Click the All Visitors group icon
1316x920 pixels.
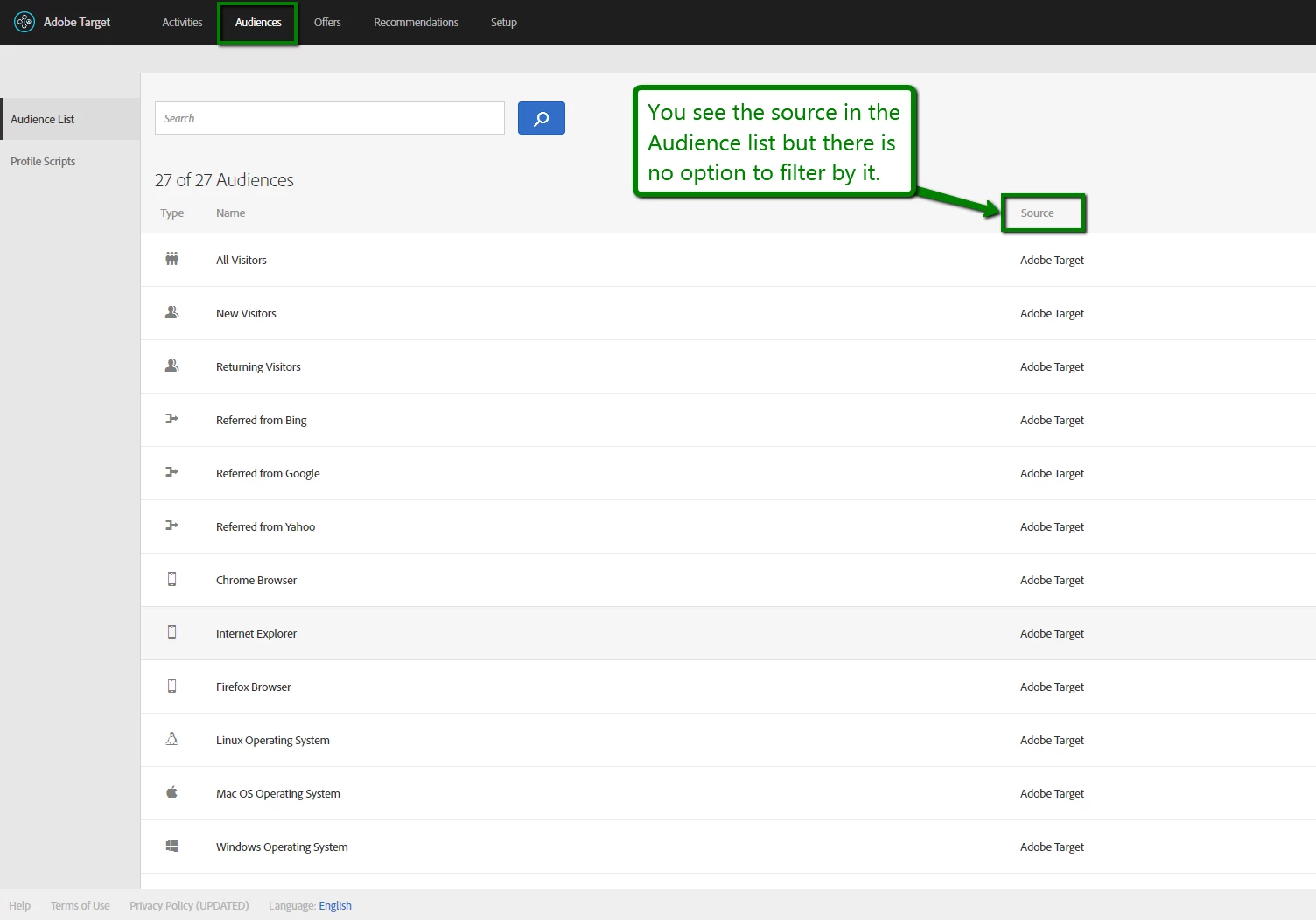click(x=172, y=259)
